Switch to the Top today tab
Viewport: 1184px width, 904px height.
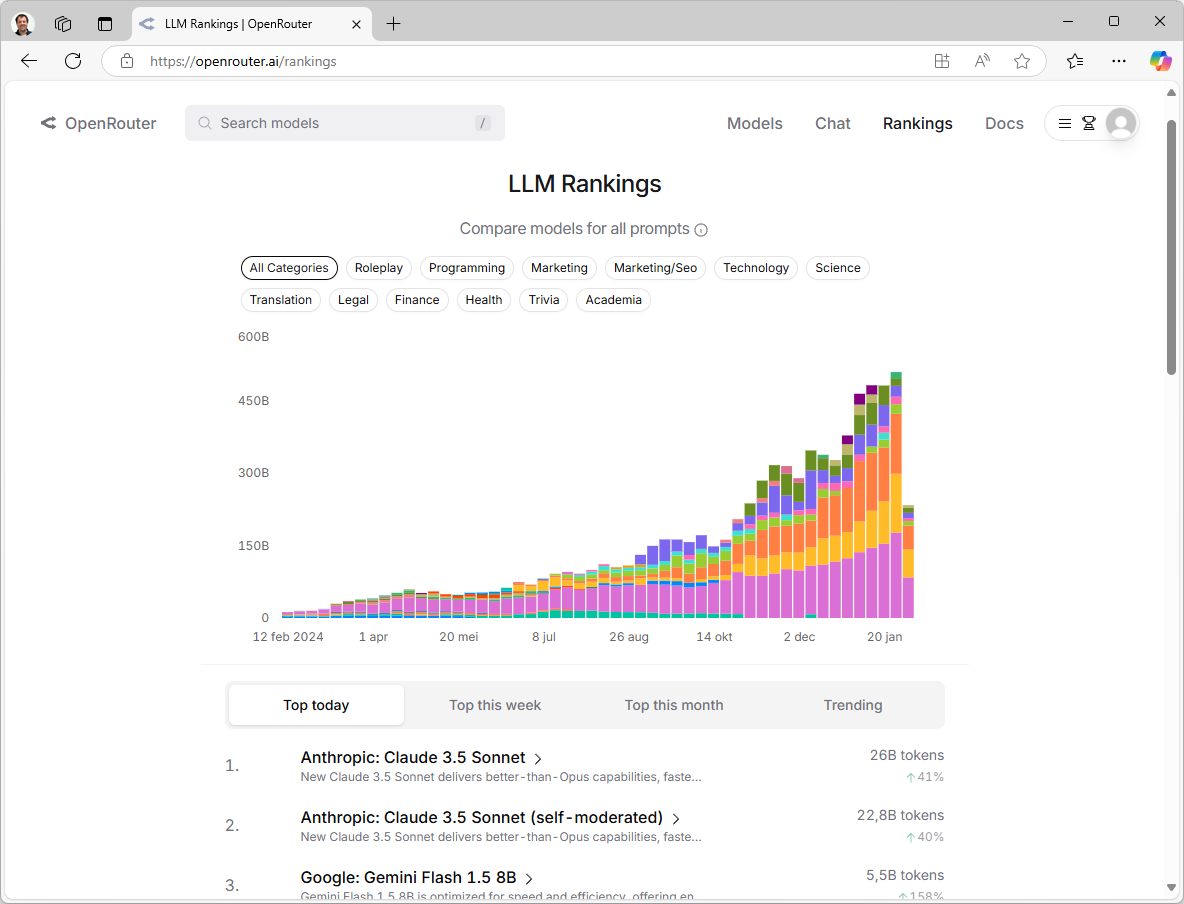316,705
